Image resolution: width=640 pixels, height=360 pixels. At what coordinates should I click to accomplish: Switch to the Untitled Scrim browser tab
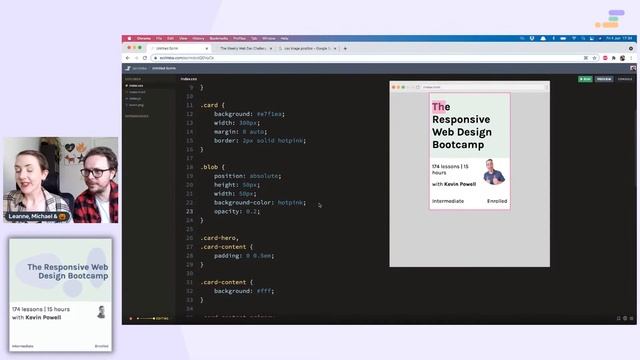(x=180, y=48)
